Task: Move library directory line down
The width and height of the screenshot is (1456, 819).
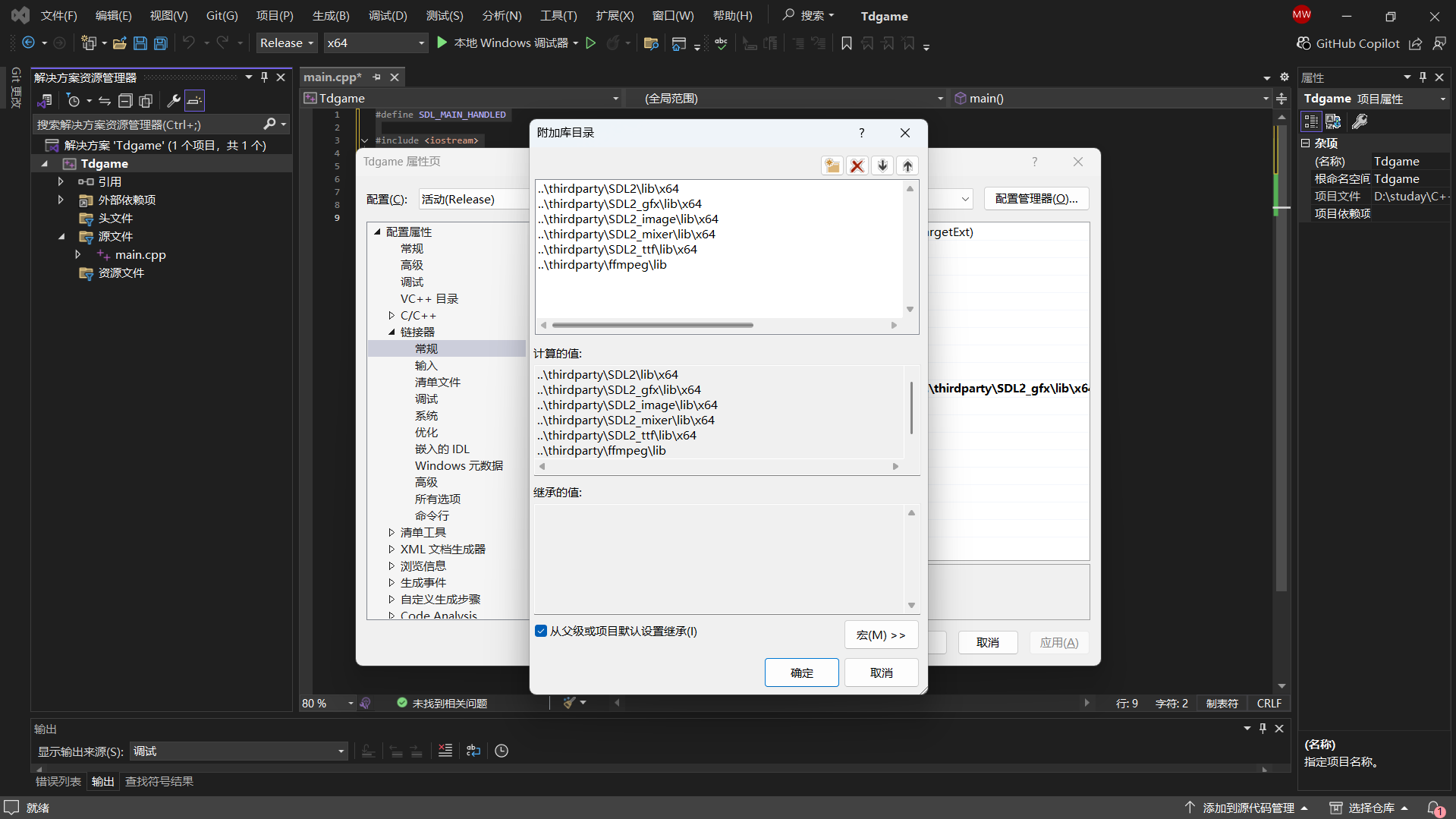Action: 882,165
